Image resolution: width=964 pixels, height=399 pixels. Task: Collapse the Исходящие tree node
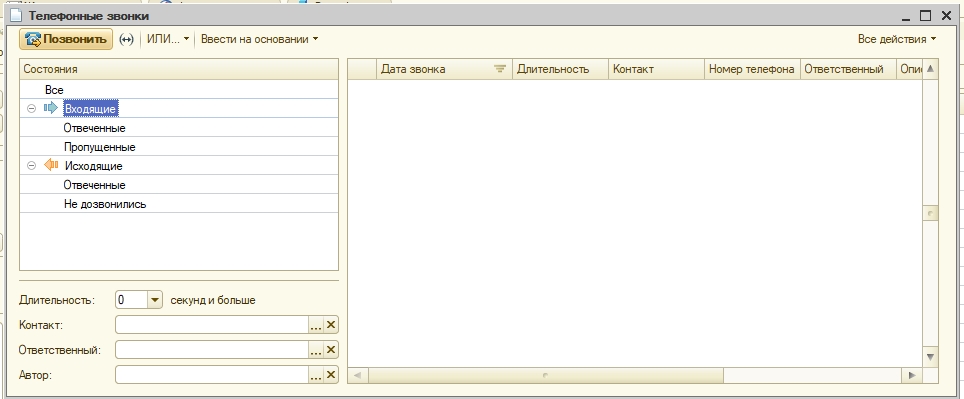point(31,166)
